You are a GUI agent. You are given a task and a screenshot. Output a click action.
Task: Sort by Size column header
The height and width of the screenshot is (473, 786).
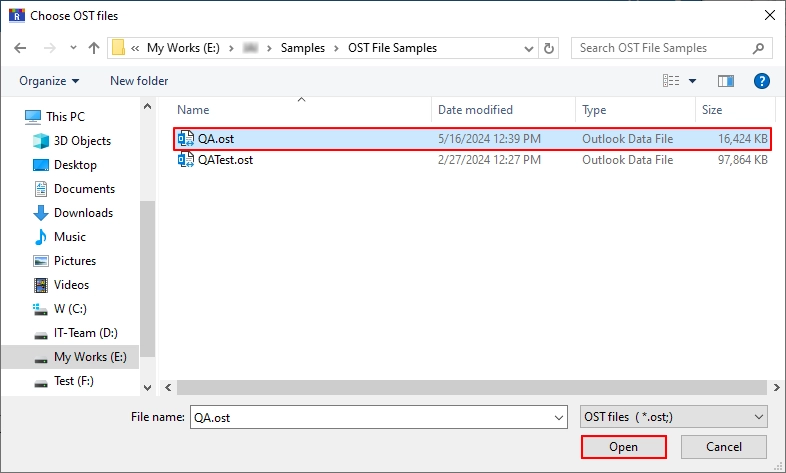pyautogui.click(x=712, y=110)
